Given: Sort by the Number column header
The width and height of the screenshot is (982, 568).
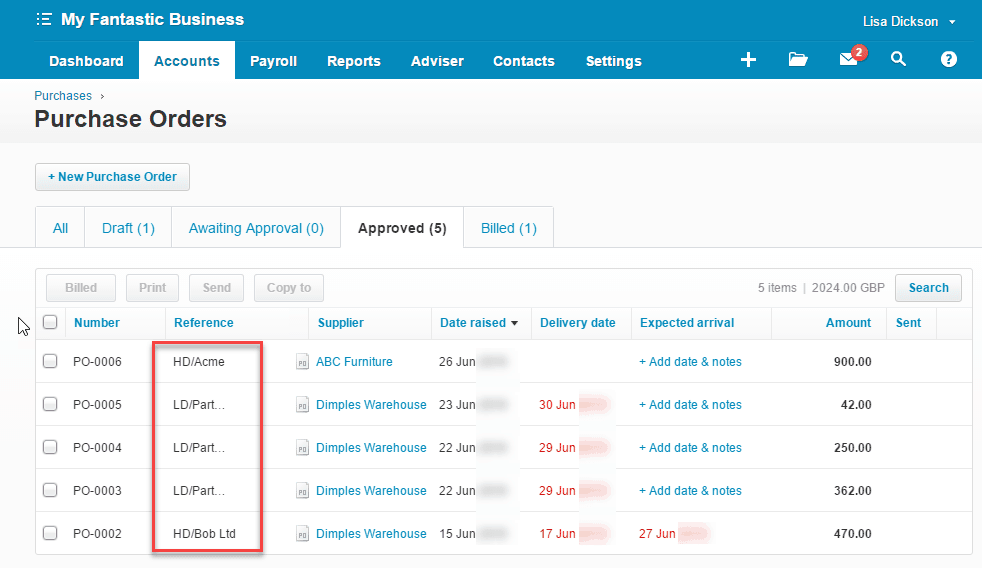Looking at the screenshot, I should tap(96, 323).
